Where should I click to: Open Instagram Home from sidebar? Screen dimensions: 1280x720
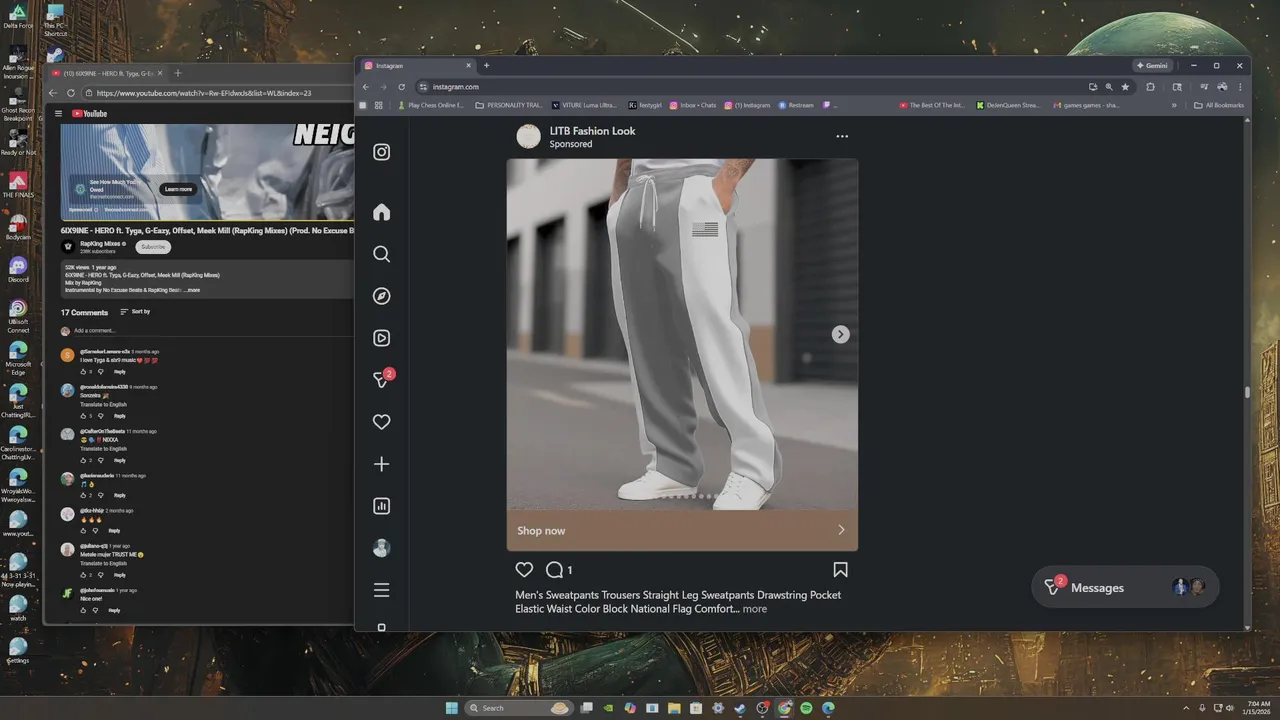(381, 212)
